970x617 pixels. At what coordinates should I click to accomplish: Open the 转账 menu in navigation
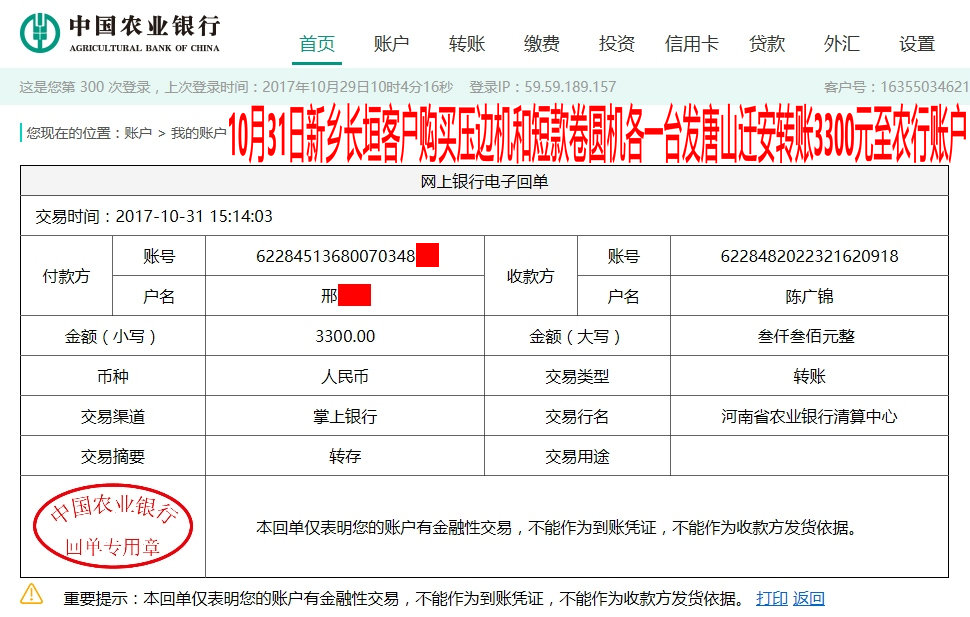(465, 43)
